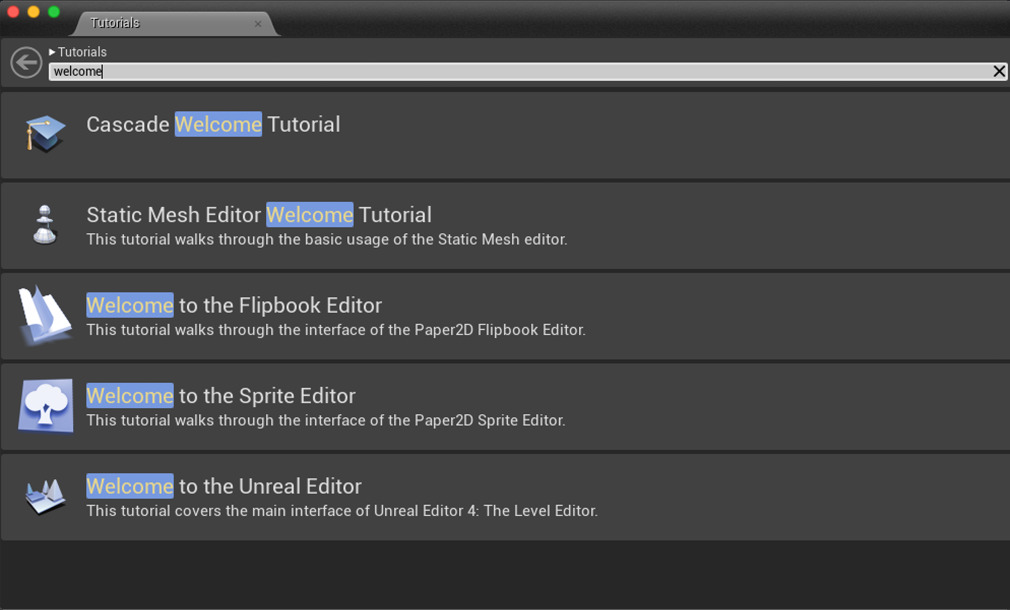Screen dimensions: 1010x610
Task: Click the Sprite Editor tree icon
Action: (x=43, y=403)
